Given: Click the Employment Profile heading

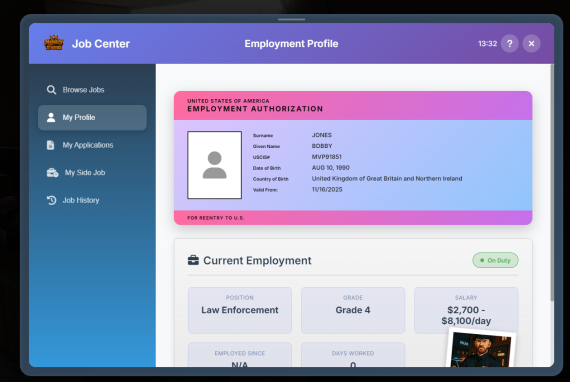Looking at the screenshot, I should coord(291,44).
